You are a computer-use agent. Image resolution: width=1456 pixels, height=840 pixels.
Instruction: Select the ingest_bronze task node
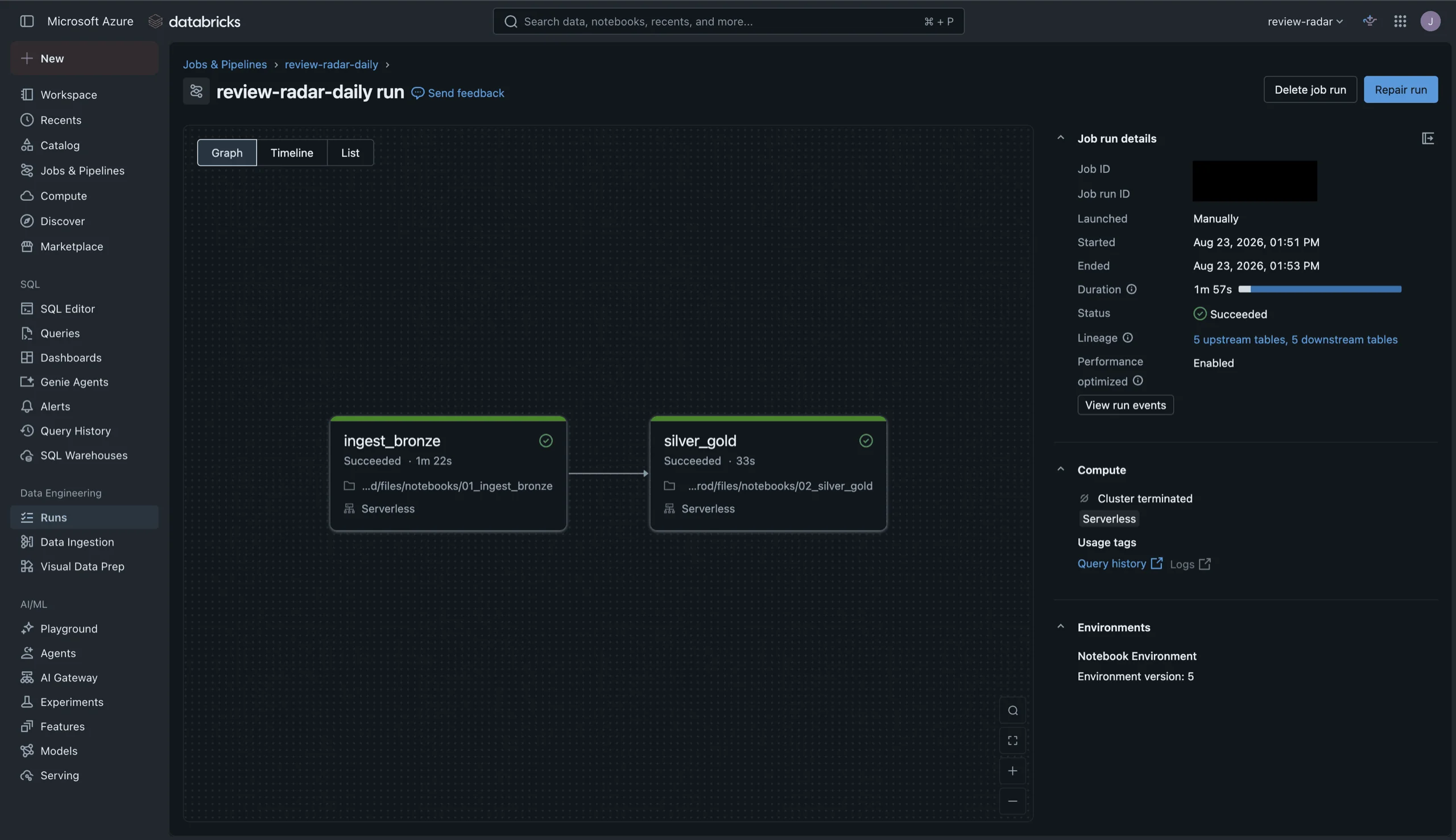point(448,473)
